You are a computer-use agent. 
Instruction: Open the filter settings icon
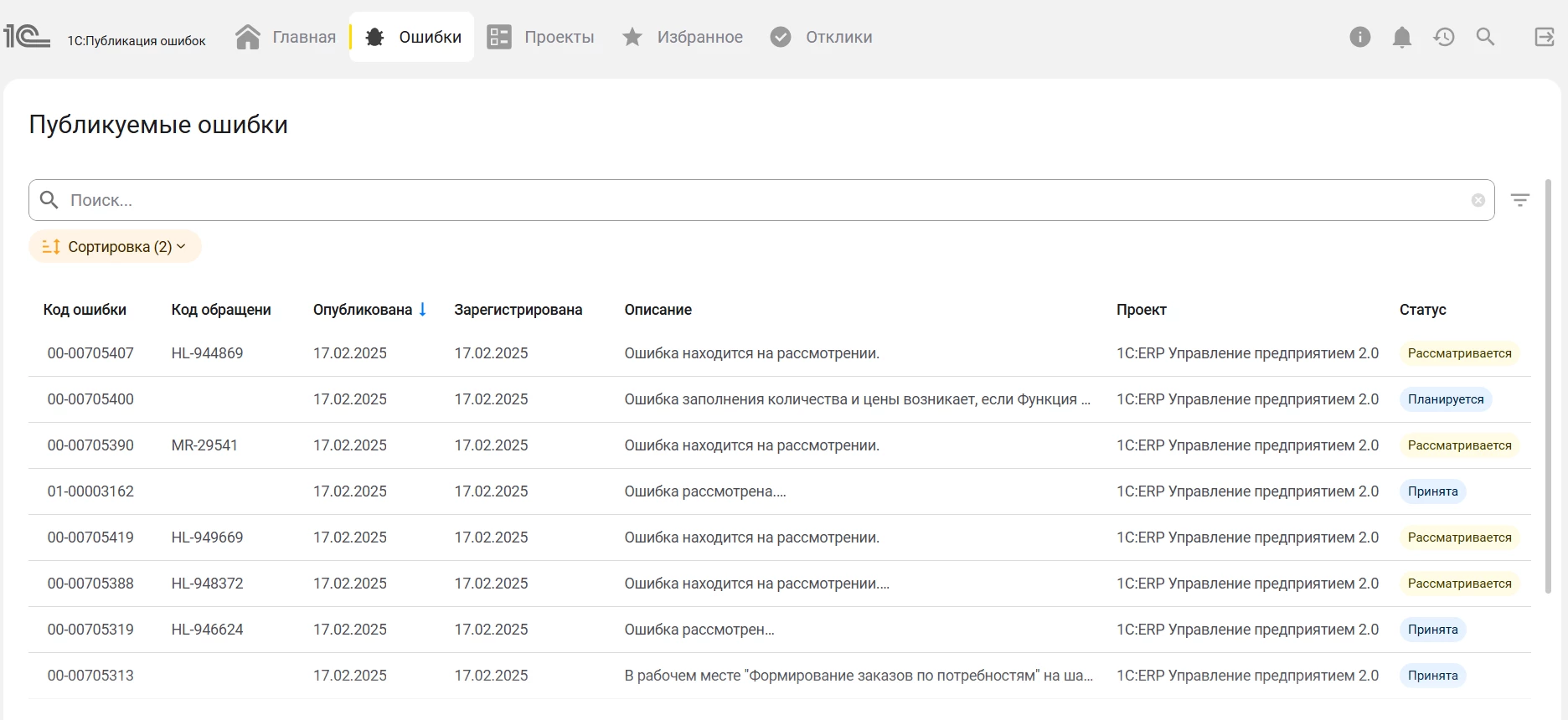coord(1520,200)
